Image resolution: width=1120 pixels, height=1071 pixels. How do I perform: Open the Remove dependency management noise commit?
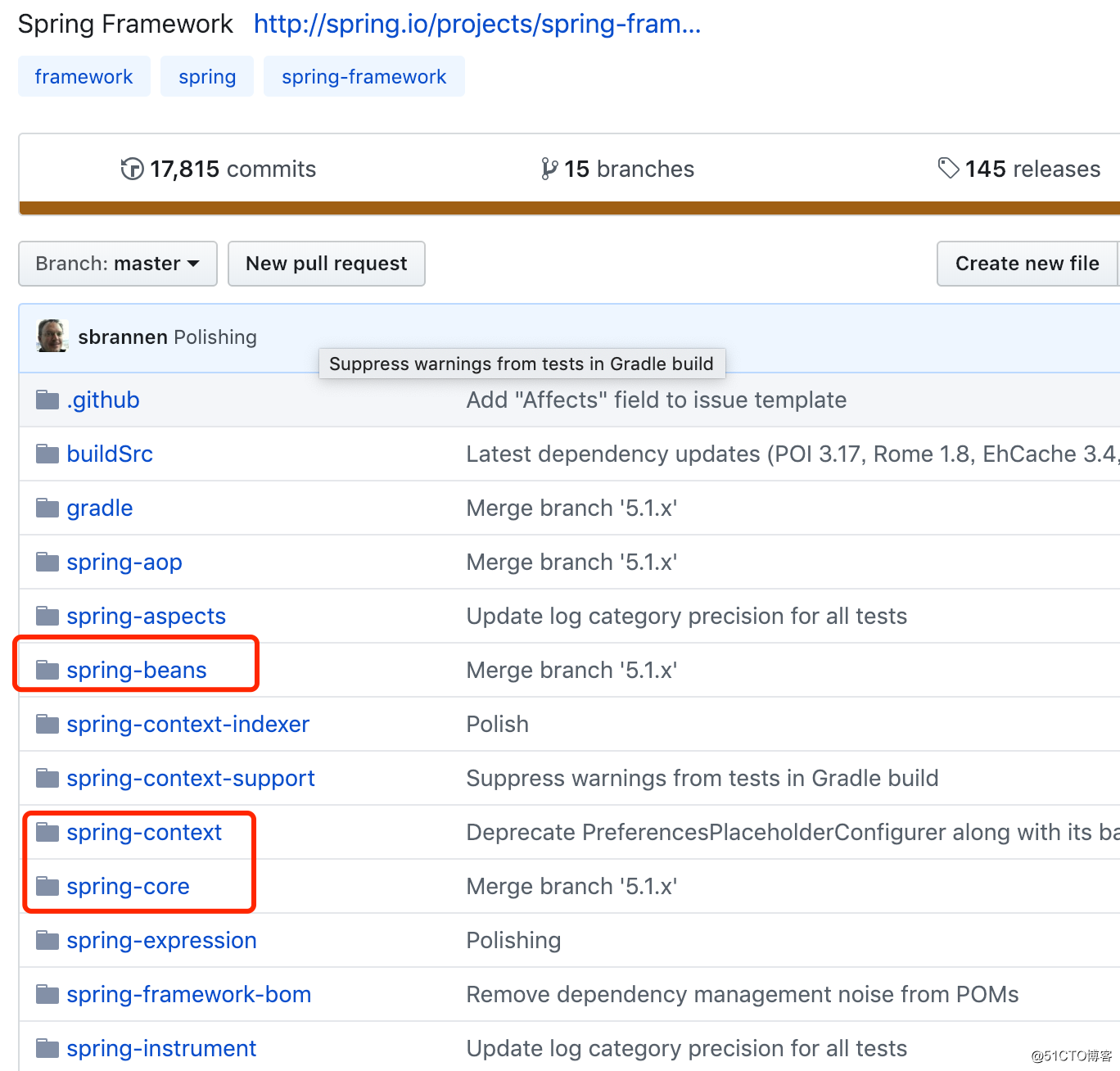pyautogui.click(x=743, y=994)
